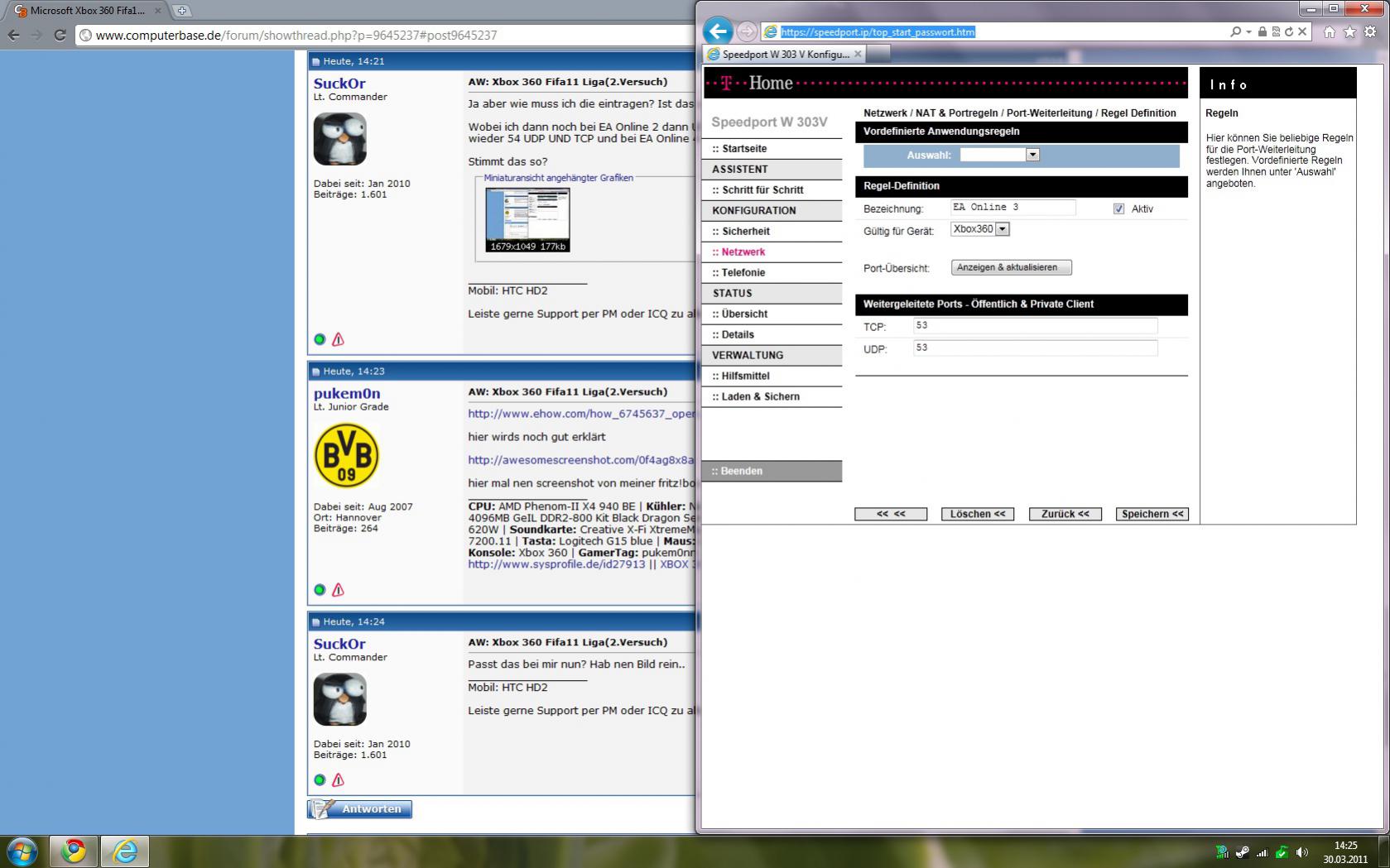This screenshot has height=868, width=1390.
Task: Click the taskbar clock showing 14:25
Action: (x=1345, y=852)
